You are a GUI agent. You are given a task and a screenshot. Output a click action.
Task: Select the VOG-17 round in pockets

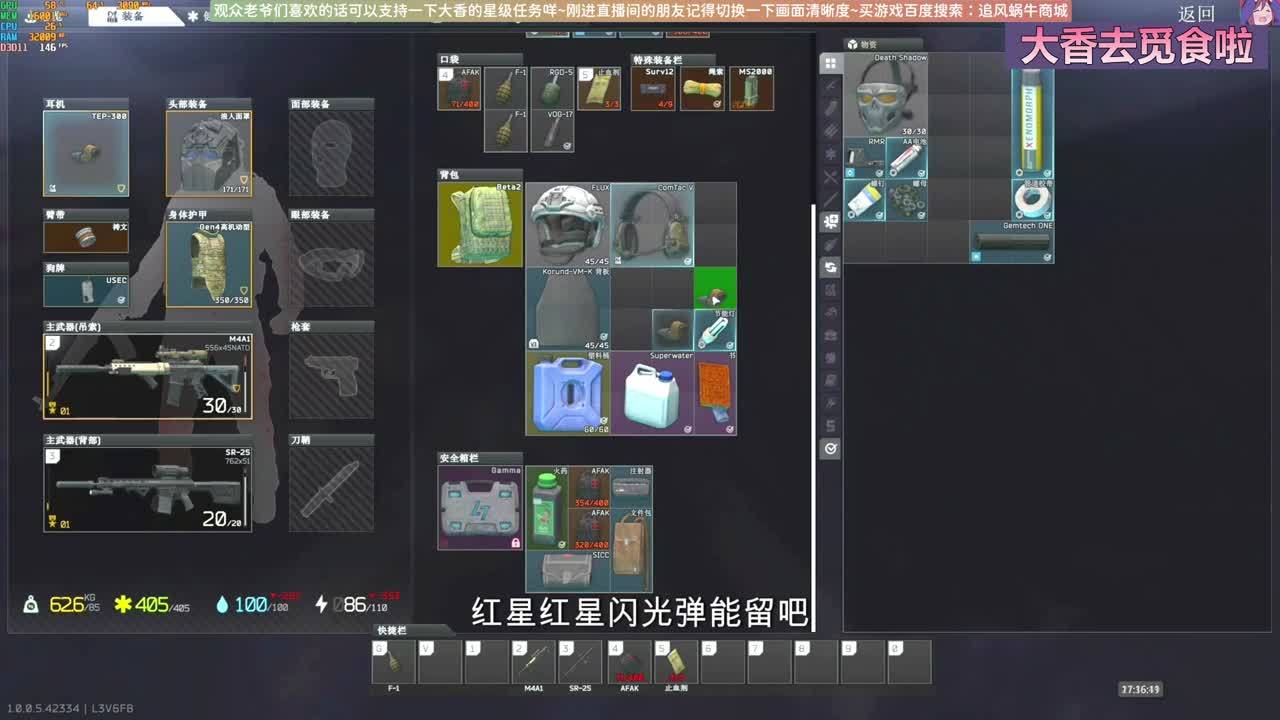pos(552,131)
